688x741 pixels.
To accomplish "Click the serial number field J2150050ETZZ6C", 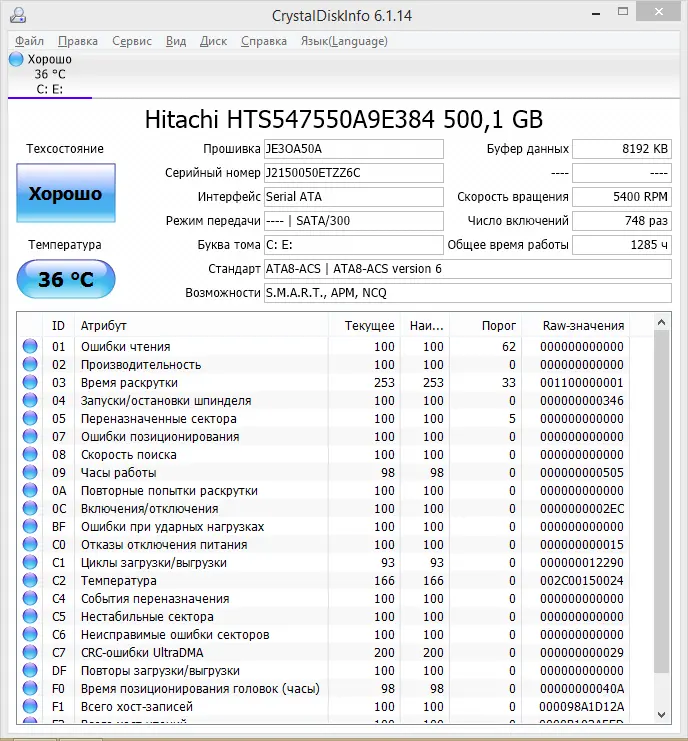I will 353,173.
